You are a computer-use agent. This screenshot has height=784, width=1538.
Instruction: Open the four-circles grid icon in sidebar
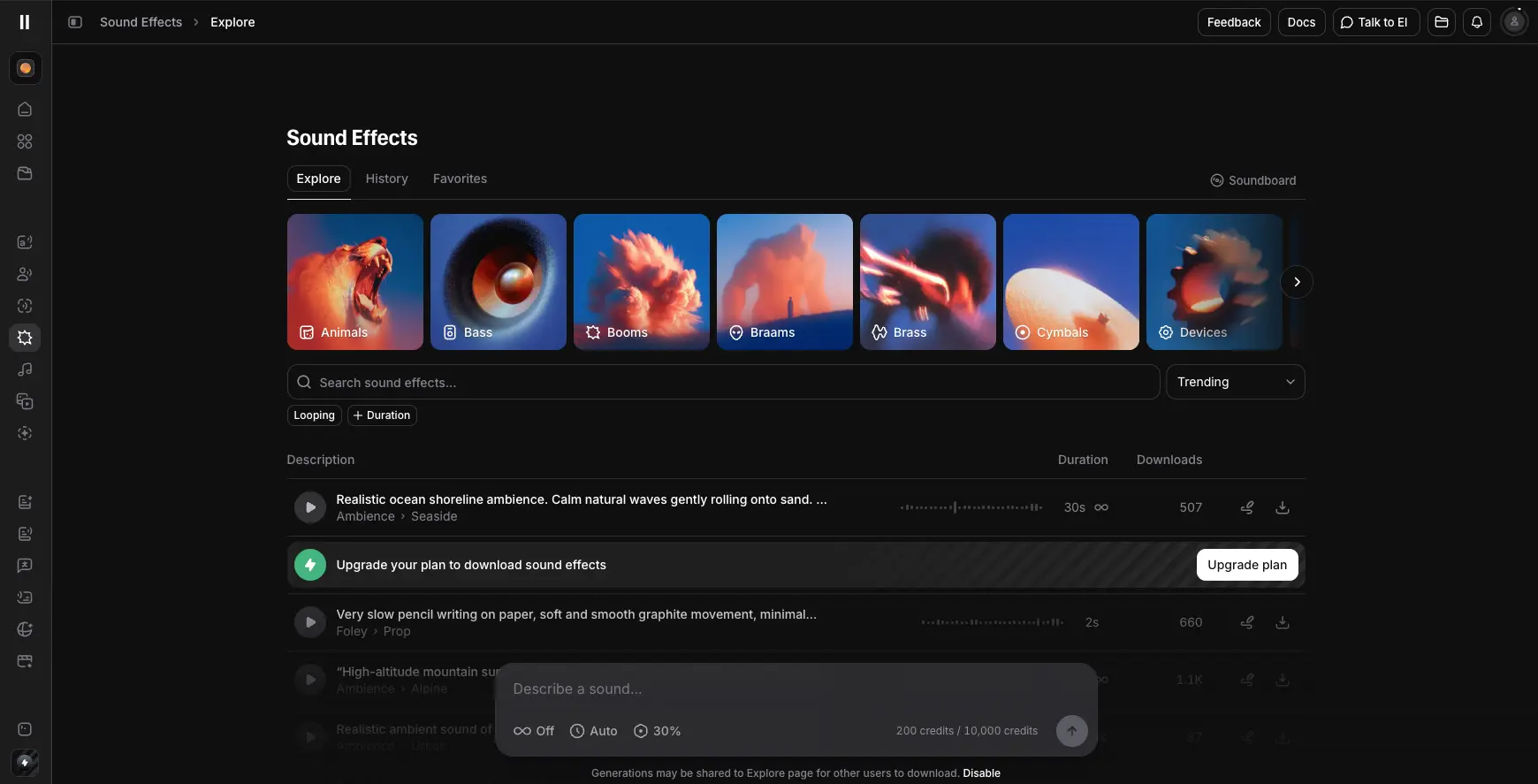point(25,141)
